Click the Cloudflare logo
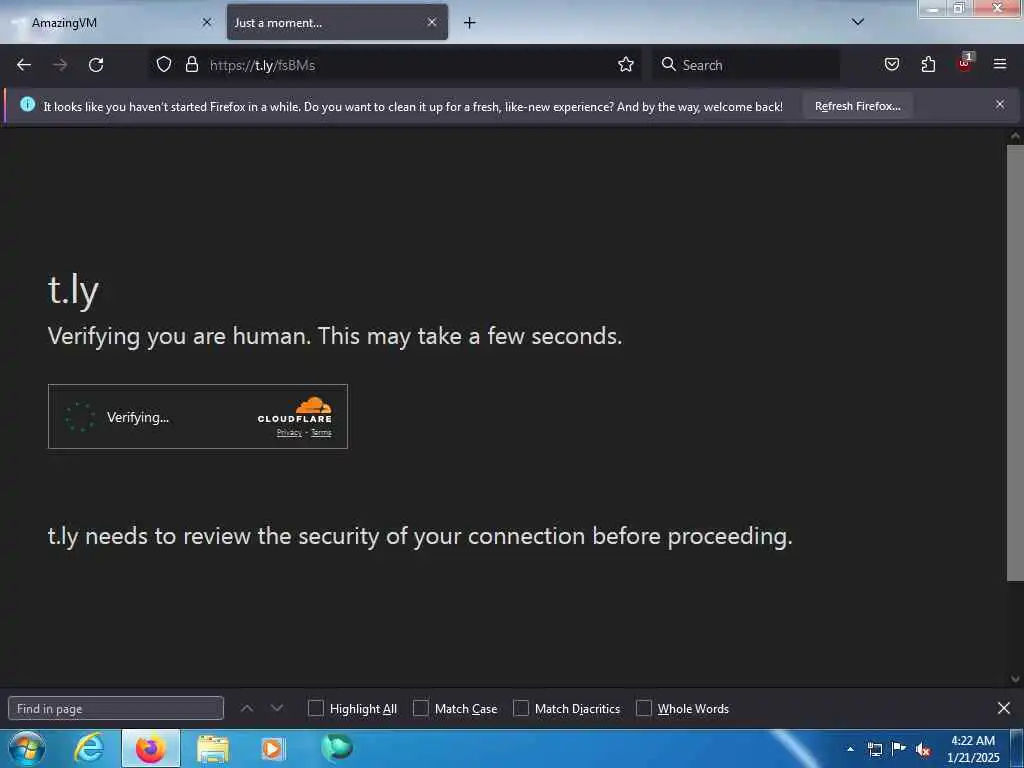This screenshot has height=768, width=1024. [295, 409]
